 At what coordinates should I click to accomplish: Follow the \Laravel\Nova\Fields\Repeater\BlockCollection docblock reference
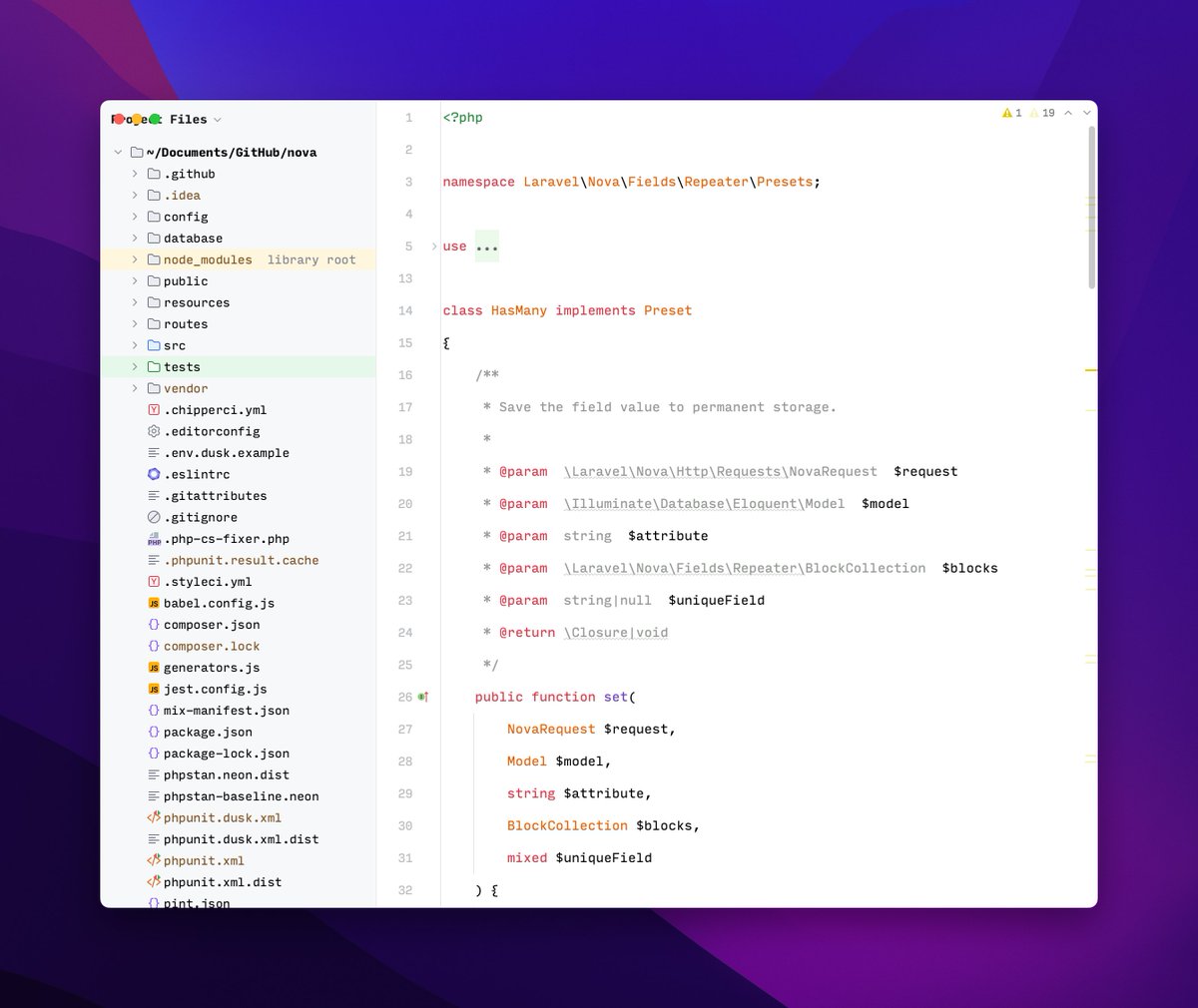coord(745,568)
